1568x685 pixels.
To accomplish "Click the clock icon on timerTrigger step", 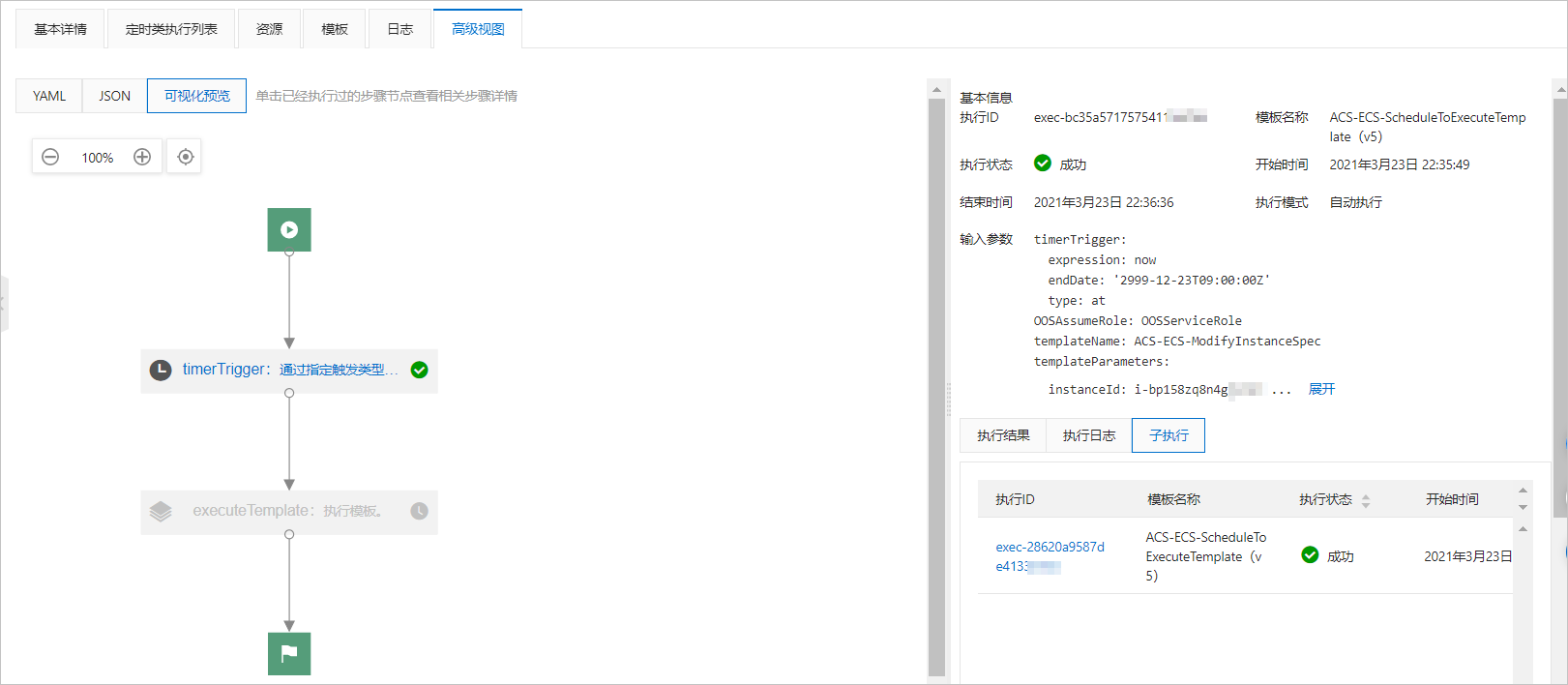I will (161, 370).
